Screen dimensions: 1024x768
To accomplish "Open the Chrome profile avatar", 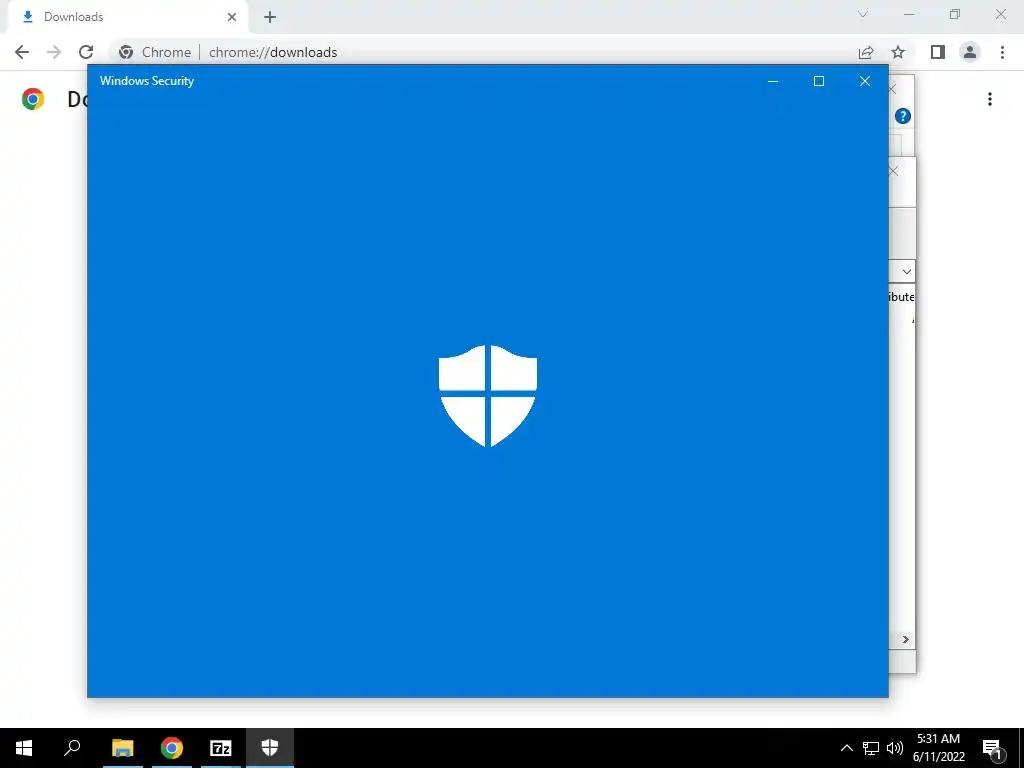I will tap(970, 52).
